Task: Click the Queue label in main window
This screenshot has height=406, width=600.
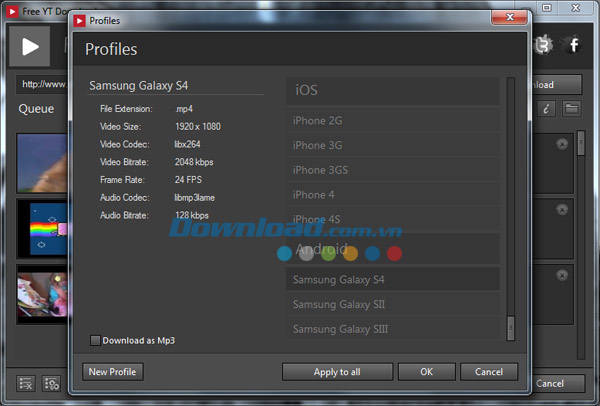Action: [x=36, y=109]
